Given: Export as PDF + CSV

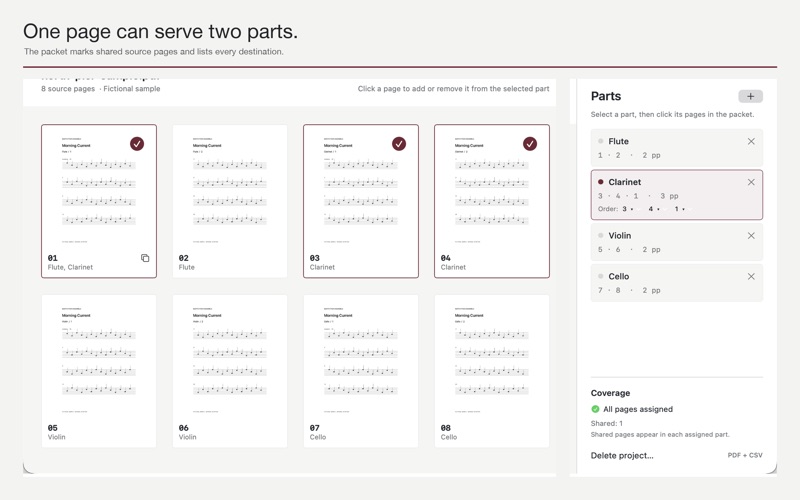Looking at the screenshot, I should pyautogui.click(x=745, y=455).
